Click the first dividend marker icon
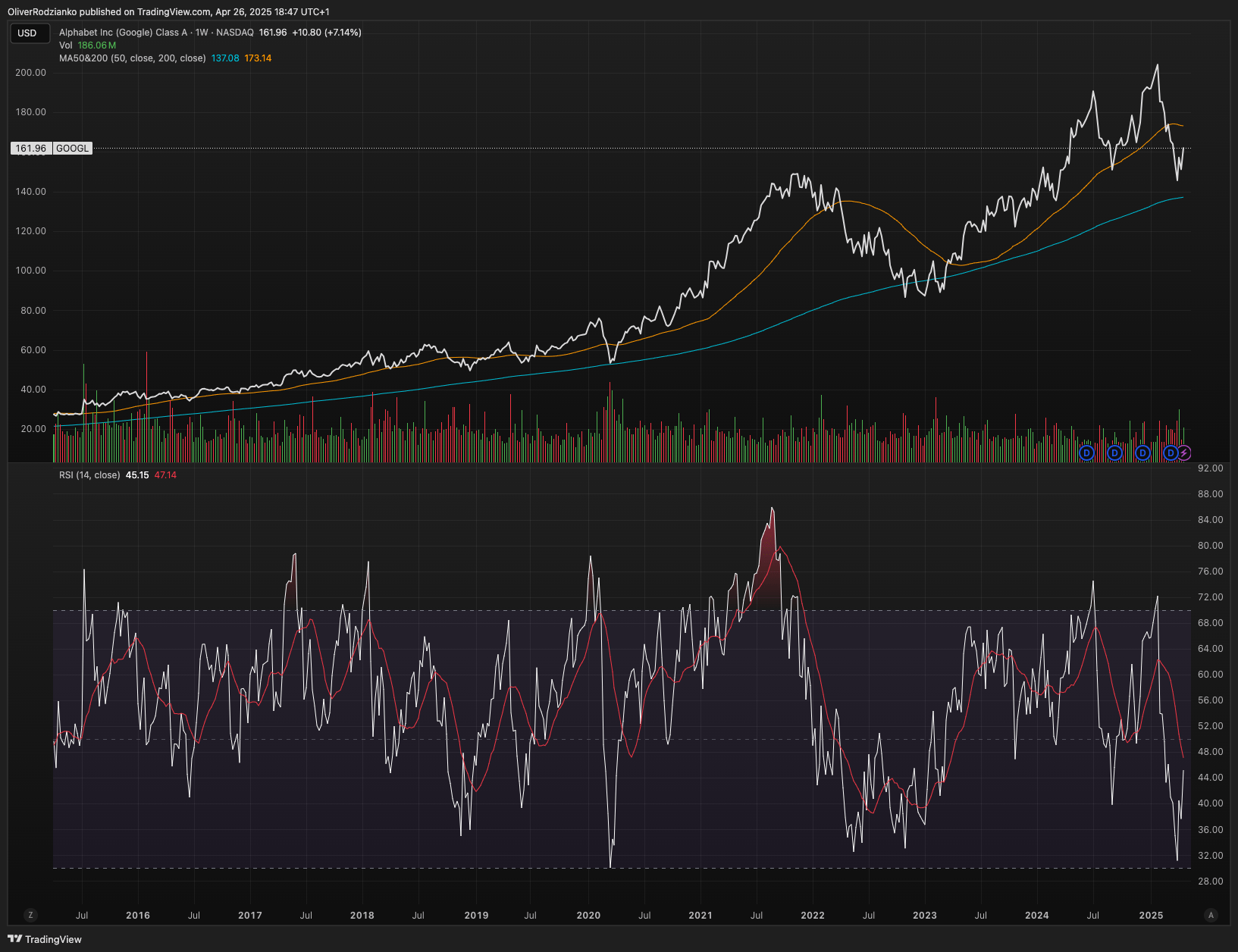 click(x=1086, y=453)
